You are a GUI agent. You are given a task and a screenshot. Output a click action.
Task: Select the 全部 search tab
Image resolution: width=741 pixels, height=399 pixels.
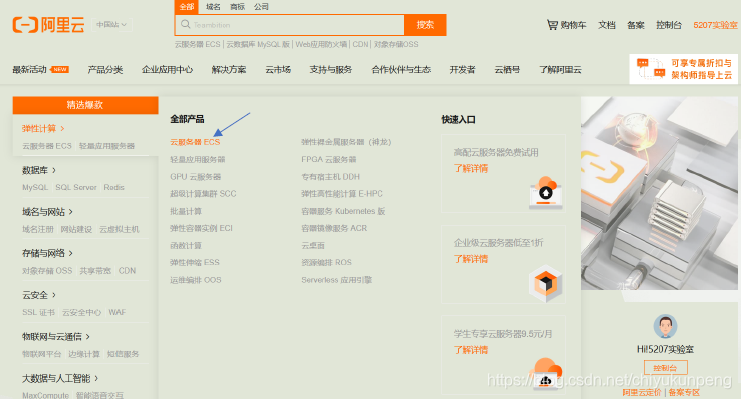(187, 7)
